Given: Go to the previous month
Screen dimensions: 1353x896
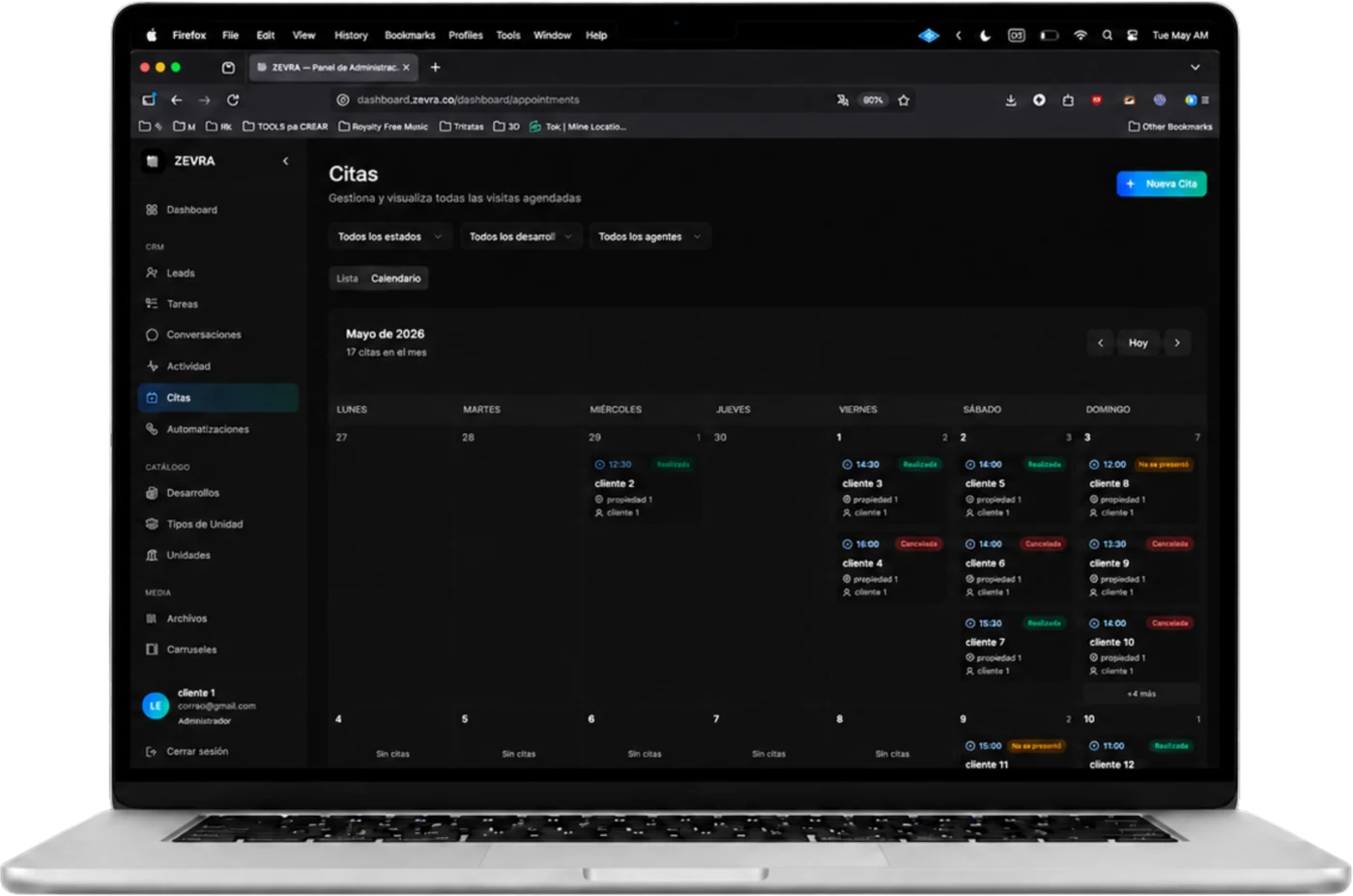Looking at the screenshot, I should coord(1101,343).
